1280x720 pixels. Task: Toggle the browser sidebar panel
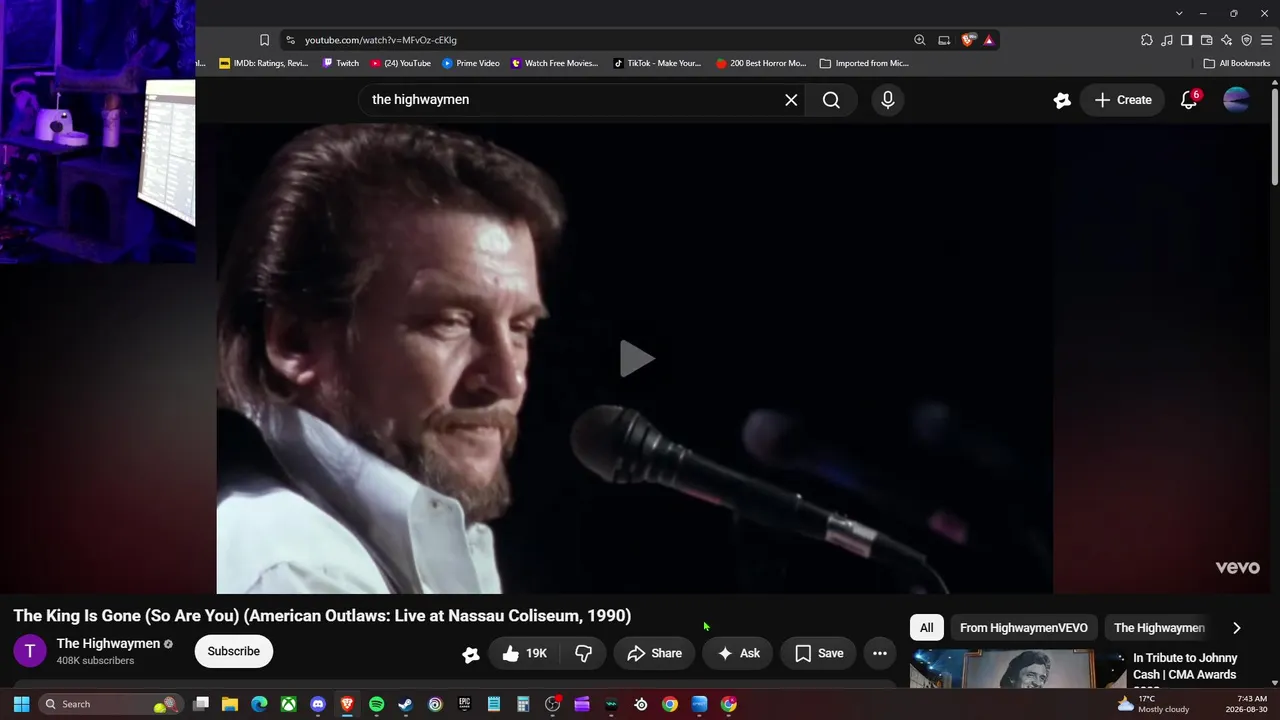[x=1186, y=40]
